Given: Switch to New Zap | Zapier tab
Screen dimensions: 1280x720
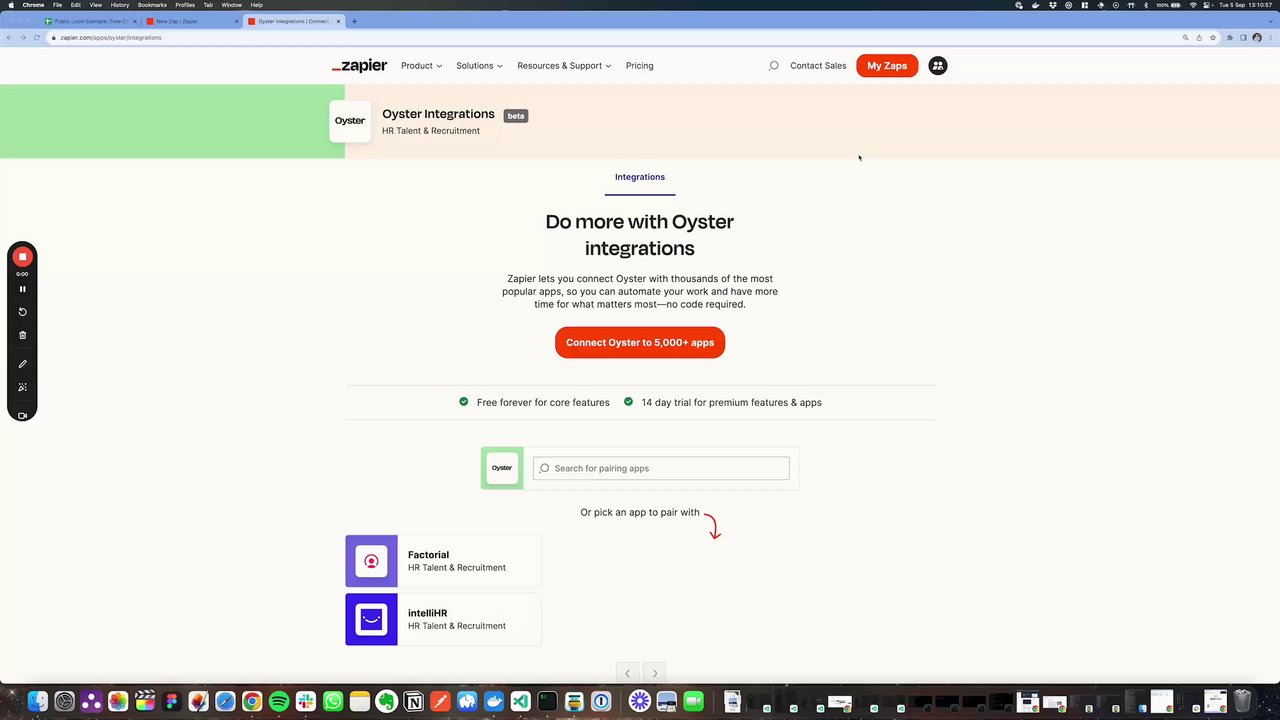Looking at the screenshot, I should (x=190, y=21).
